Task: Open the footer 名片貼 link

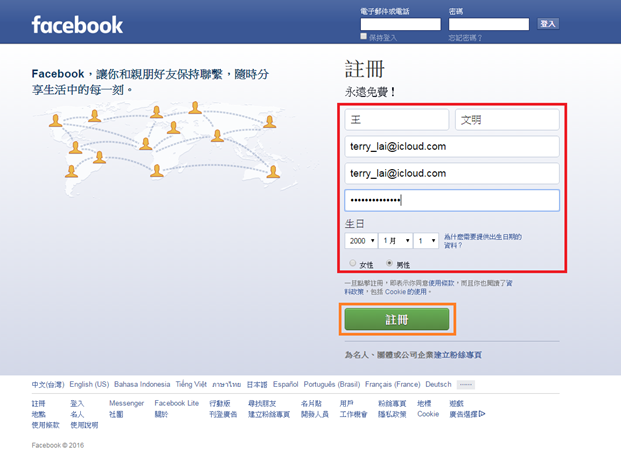Action: (x=311, y=404)
